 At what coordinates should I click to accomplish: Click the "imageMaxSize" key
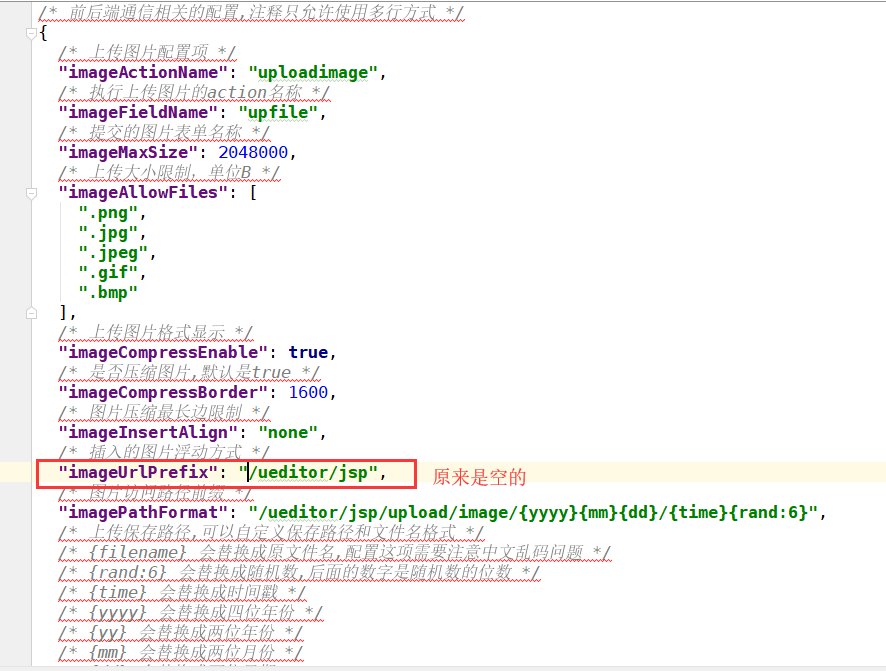click(128, 152)
